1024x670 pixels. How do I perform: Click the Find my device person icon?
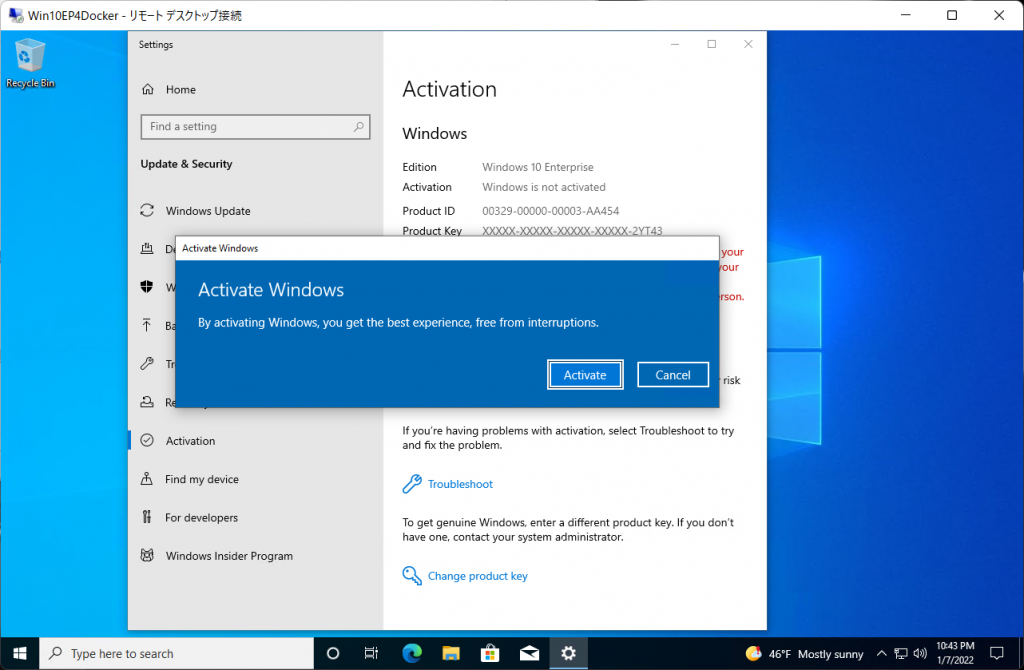[147, 479]
